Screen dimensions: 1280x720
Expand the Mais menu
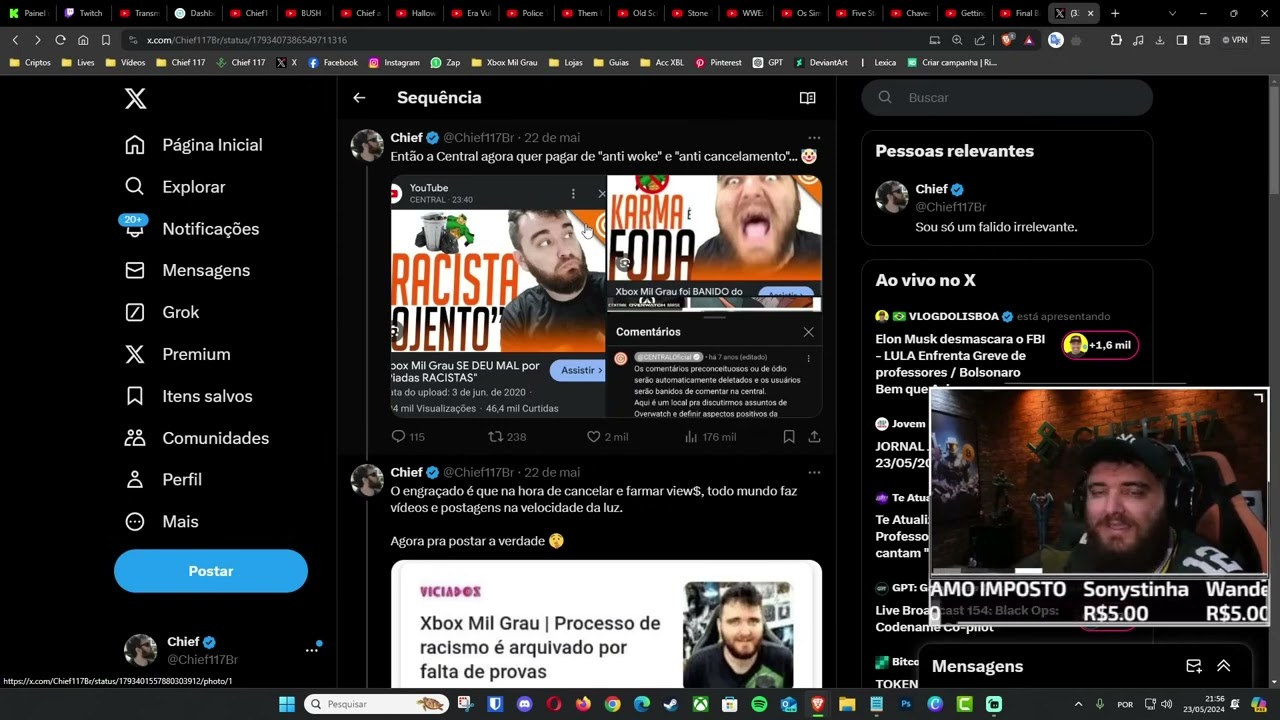(161, 522)
